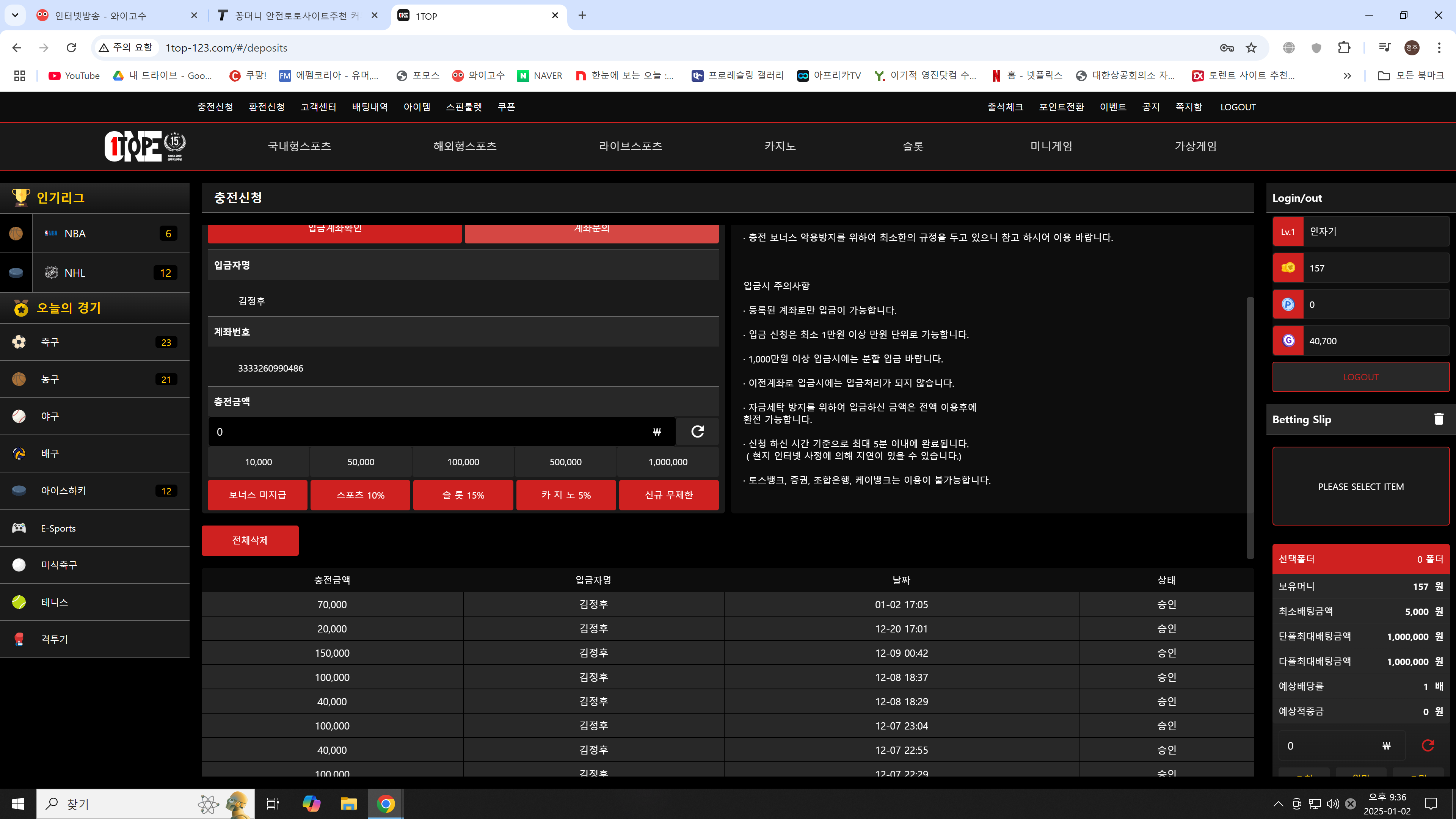Screen dimensions: 1456x819
Task: Expand hidden bookmarks with the chevron
Action: [1348, 76]
